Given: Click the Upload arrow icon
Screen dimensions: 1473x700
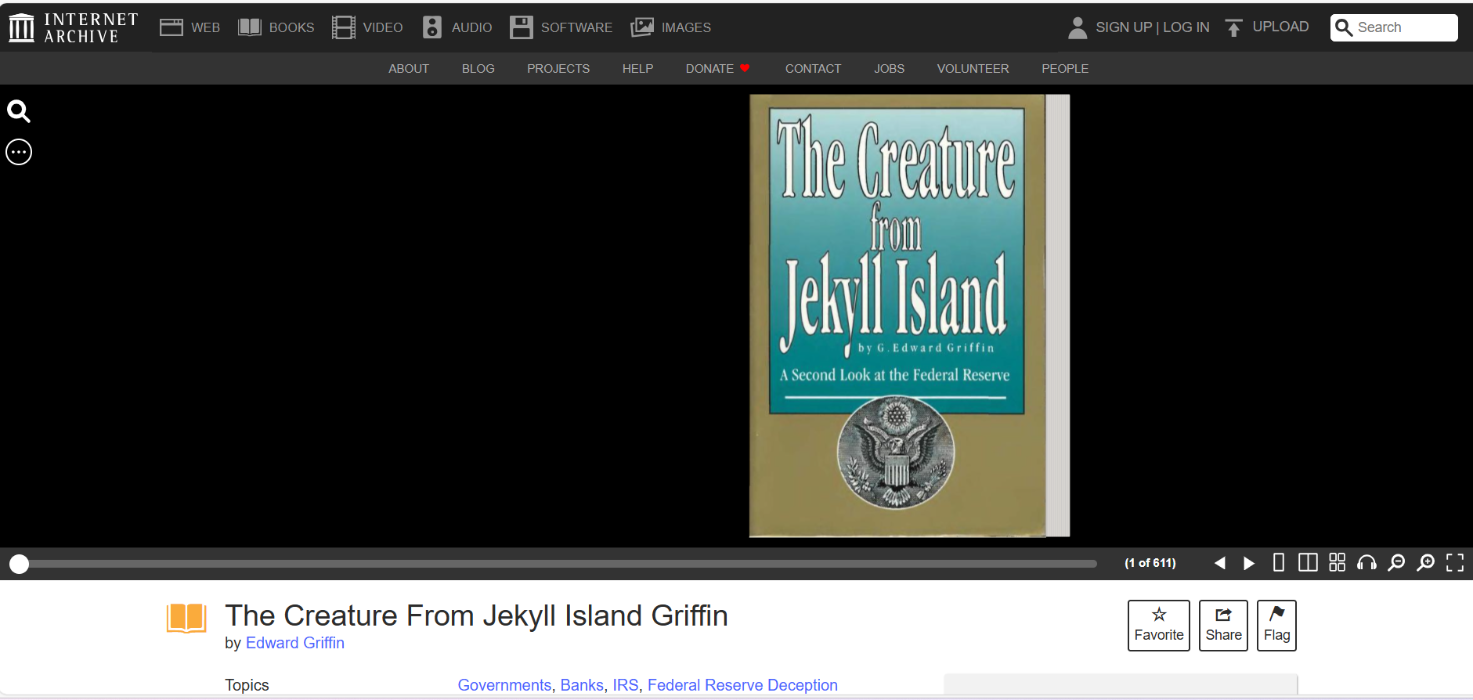Looking at the screenshot, I should pyautogui.click(x=1234, y=27).
